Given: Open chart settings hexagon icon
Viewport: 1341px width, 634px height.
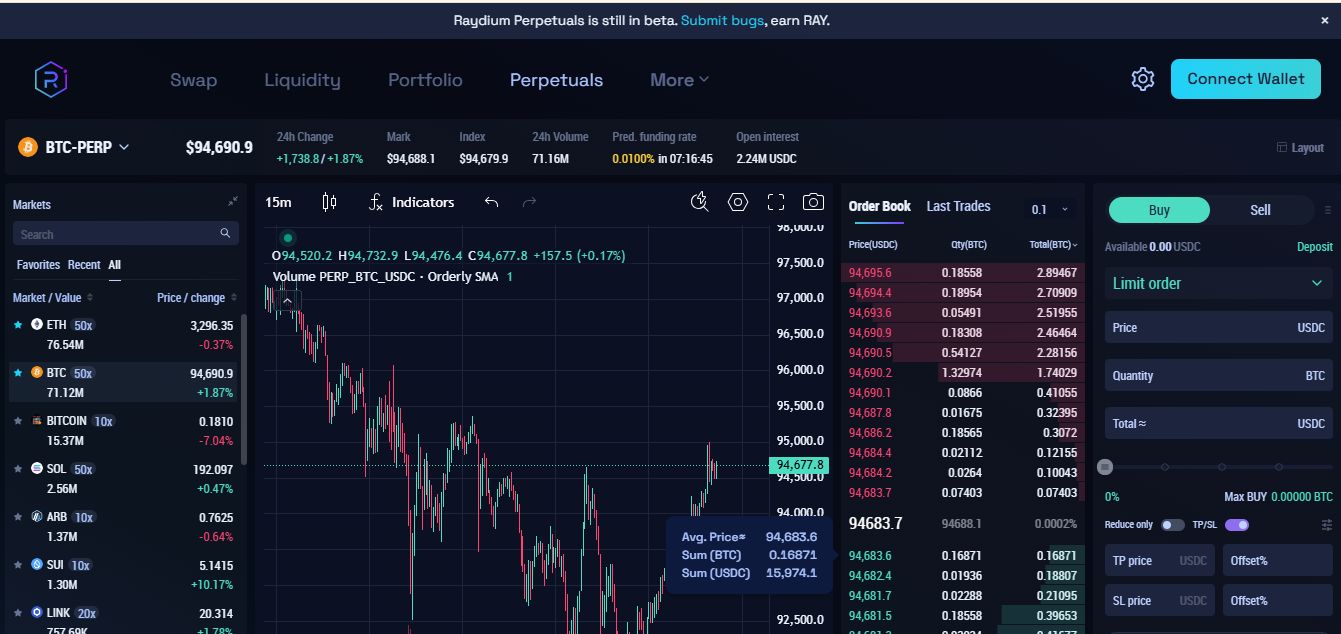Looking at the screenshot, I should [738, 202].
